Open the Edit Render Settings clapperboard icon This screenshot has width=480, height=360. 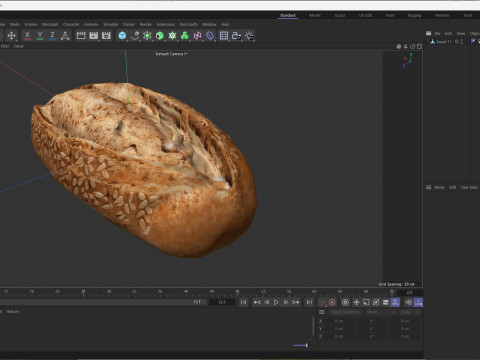coord(106,35)
